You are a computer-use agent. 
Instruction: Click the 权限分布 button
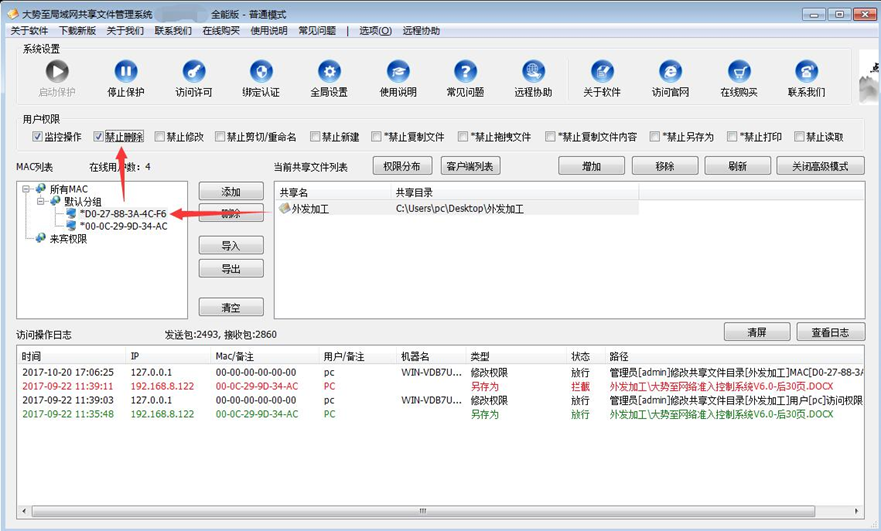pyautogui.click(x=402, y=166)
